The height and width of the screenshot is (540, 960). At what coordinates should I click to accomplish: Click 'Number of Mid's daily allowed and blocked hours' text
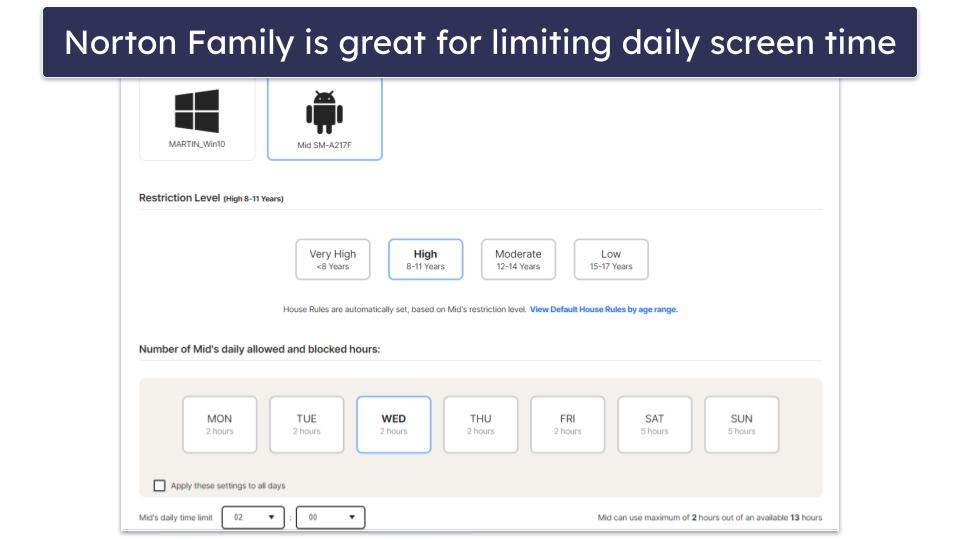tap(260, 349)
